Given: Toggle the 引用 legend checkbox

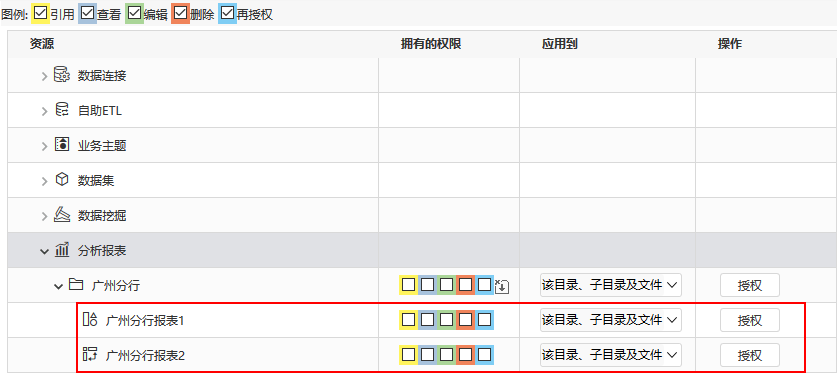Looking at the screenshot, I should [41, 13].
